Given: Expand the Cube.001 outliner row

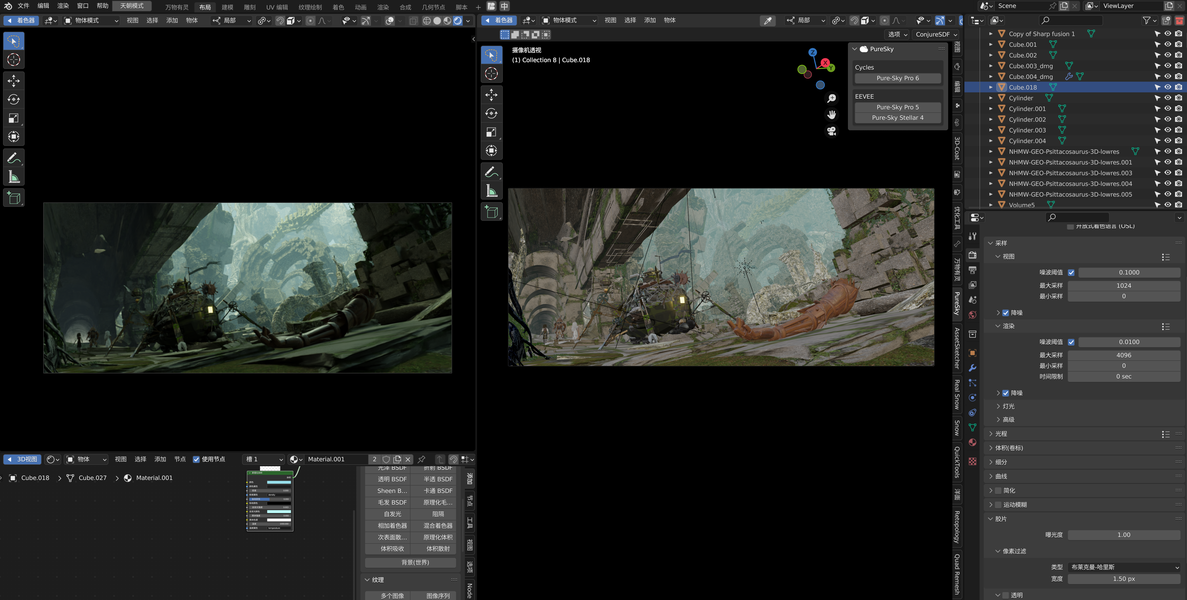Looking at the screenshot, I should point(991,45).
